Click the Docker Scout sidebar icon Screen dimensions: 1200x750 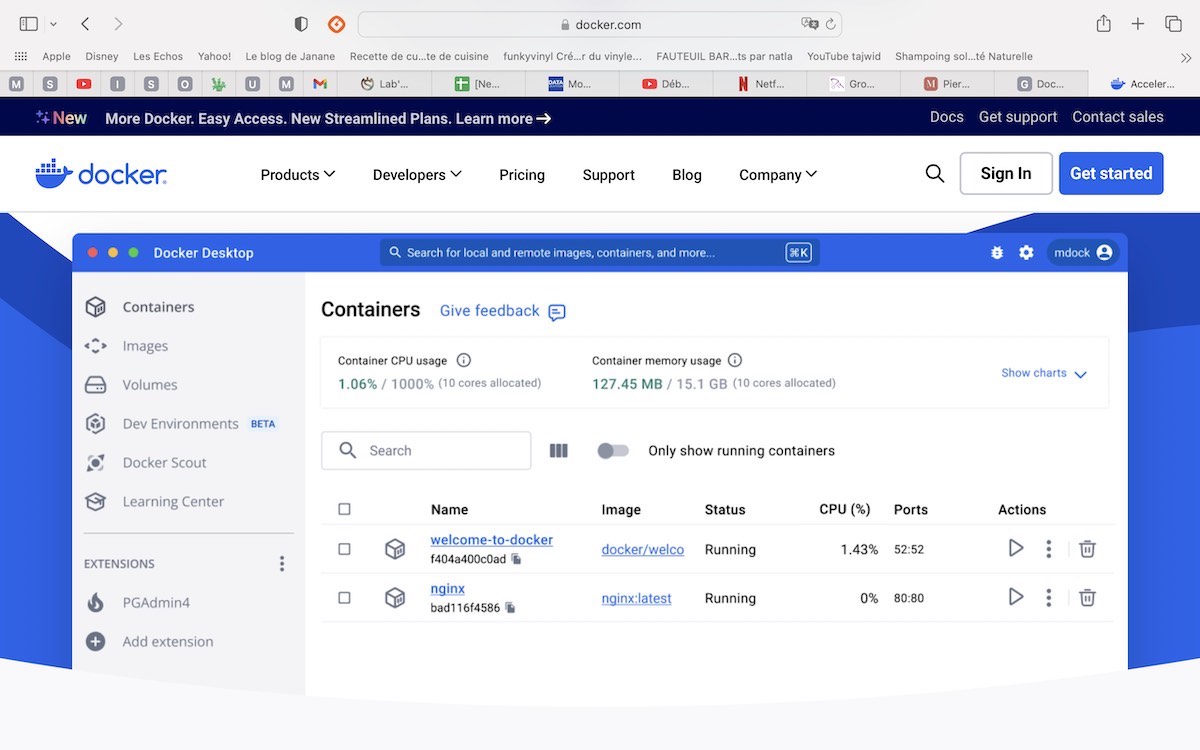95,463
